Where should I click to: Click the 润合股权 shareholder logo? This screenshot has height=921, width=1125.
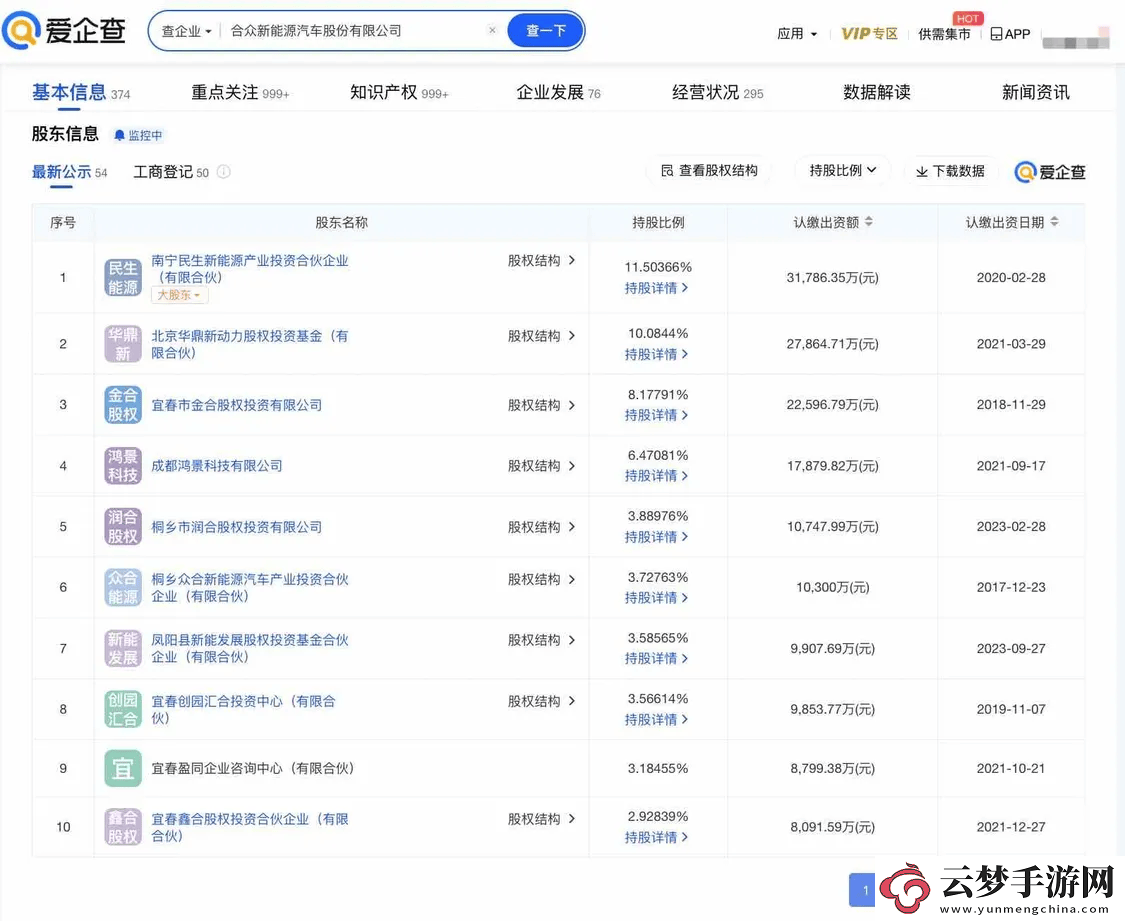pyautogui.click(x=123, y=526)
